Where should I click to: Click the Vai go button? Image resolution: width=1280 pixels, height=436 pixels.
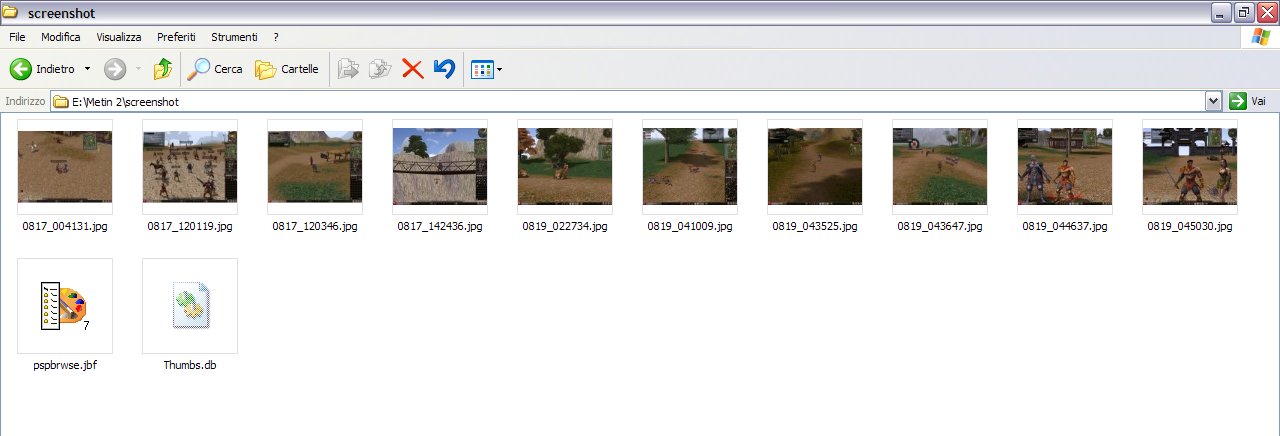point(1248,101)
